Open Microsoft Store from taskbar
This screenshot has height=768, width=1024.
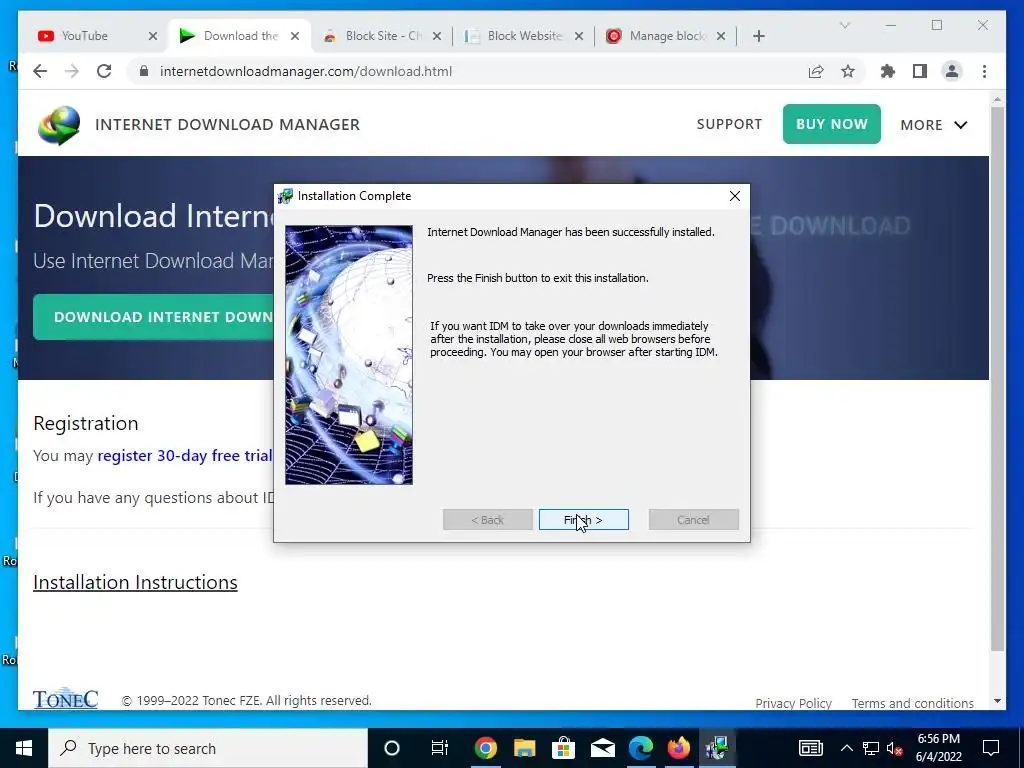click(563, 748)
